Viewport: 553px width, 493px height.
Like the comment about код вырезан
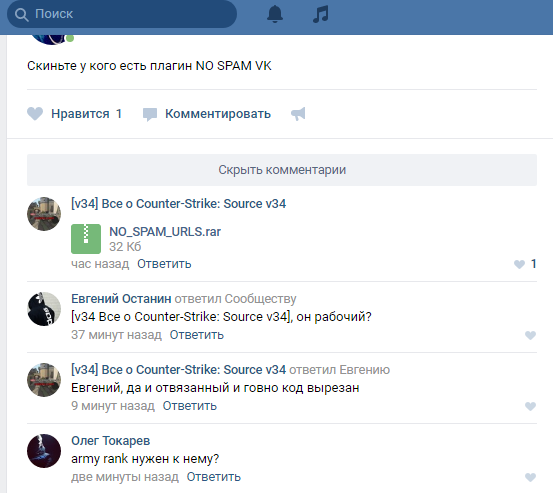tap(530, 406)
